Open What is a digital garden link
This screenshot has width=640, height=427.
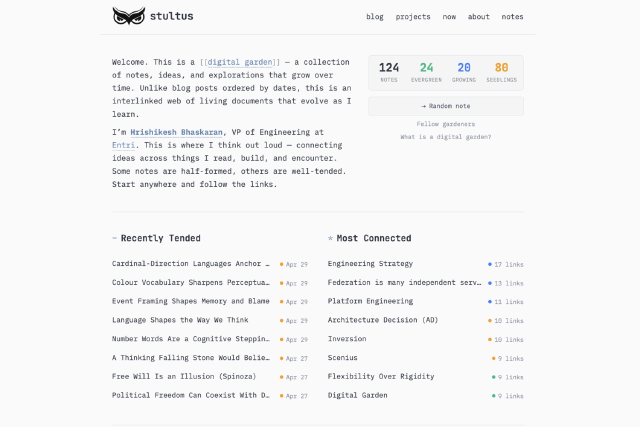pyautogui.click(x=446, y=137)
